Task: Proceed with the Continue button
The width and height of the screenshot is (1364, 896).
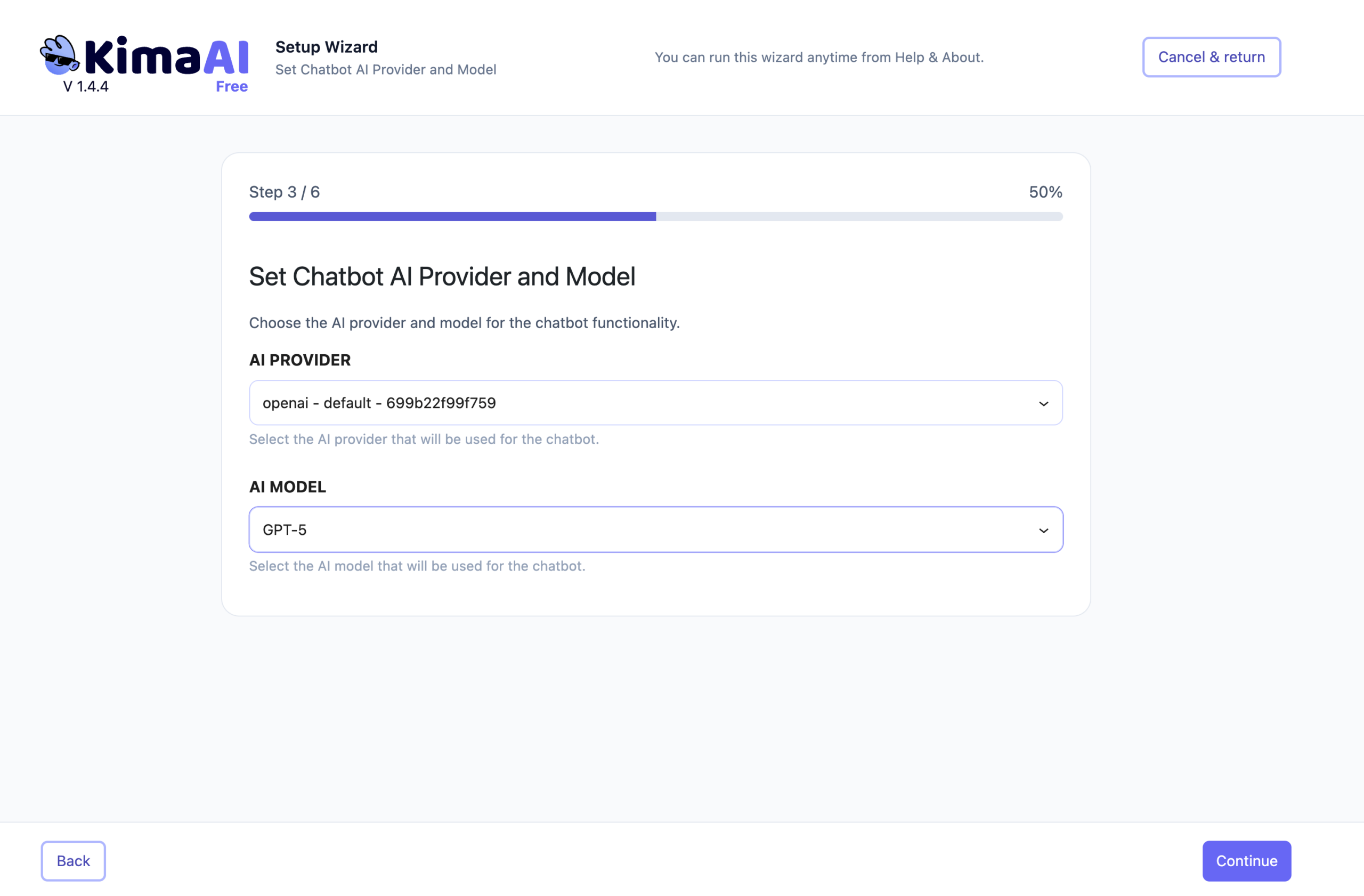Action: [x=1246, y=860]
